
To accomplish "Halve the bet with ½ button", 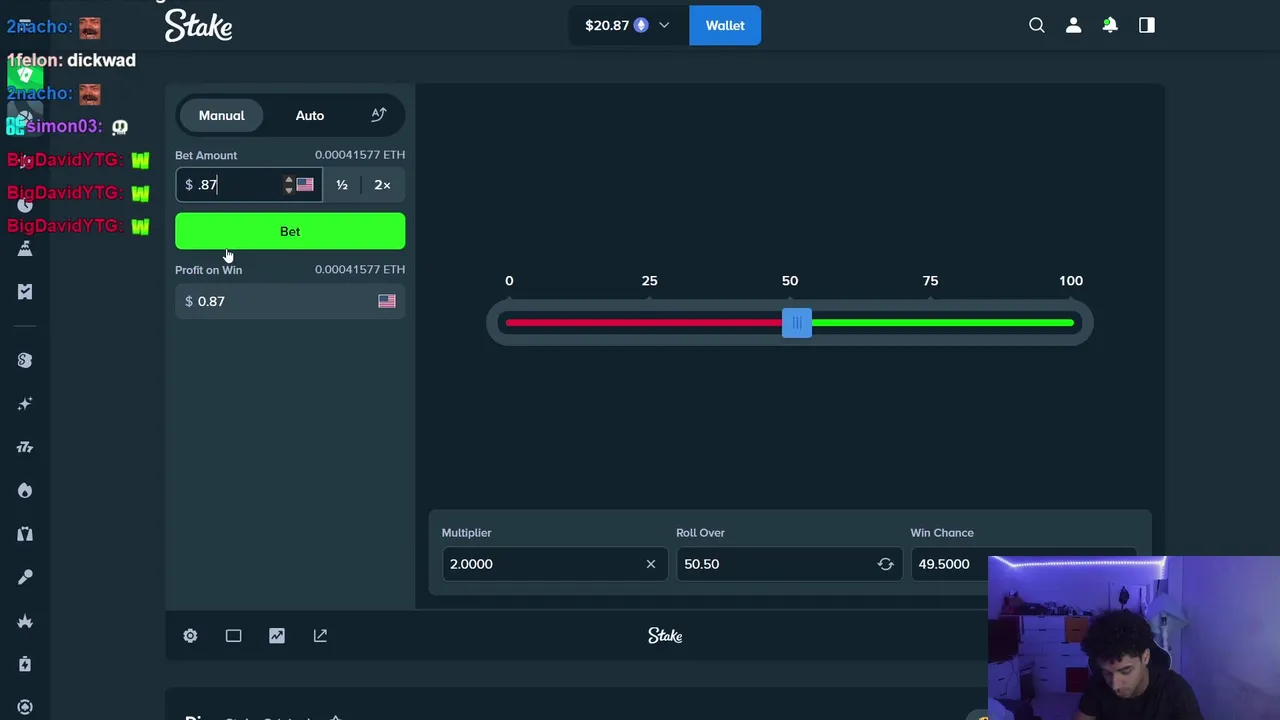I will pos(342,184).
